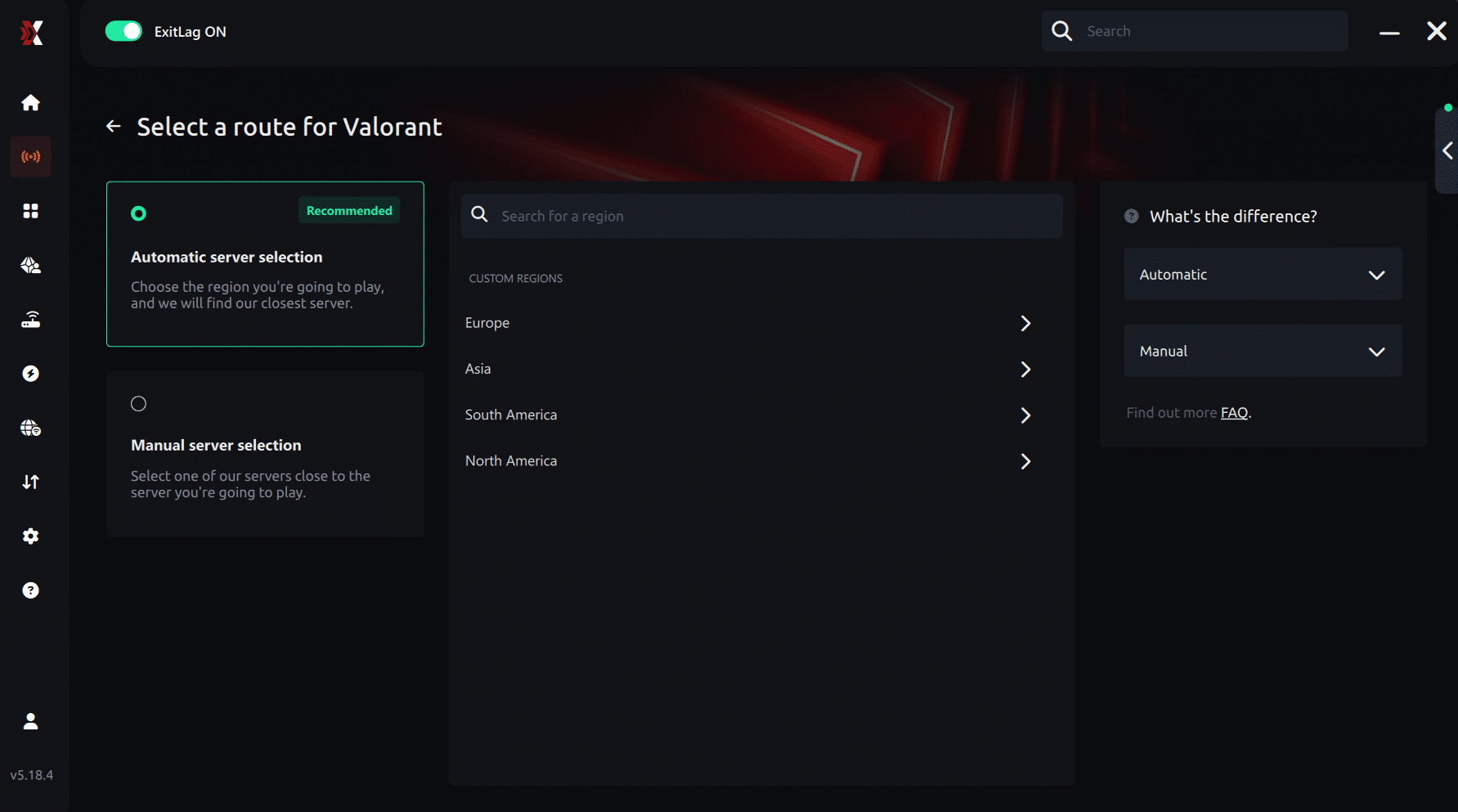Open the signal/connections sidebar icon
1458x812 pixels.
30,156
